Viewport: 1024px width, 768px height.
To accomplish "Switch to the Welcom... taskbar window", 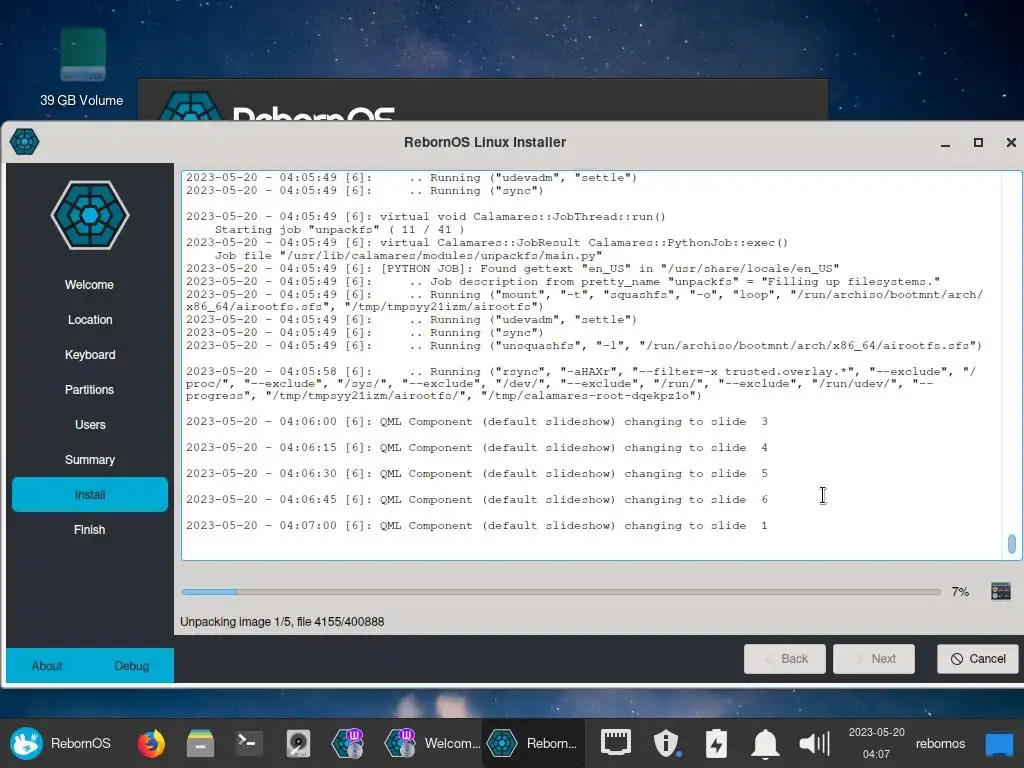I will (432, 743).
